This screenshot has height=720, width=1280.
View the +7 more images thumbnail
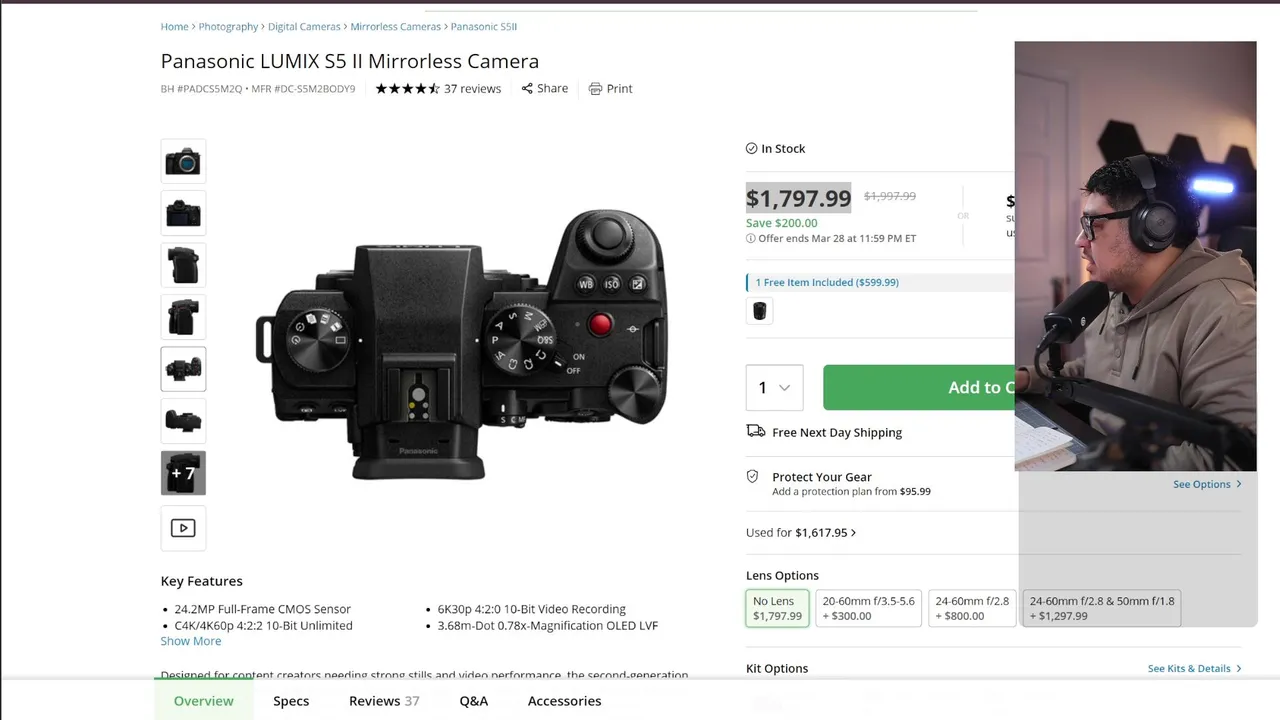point(183,473)
